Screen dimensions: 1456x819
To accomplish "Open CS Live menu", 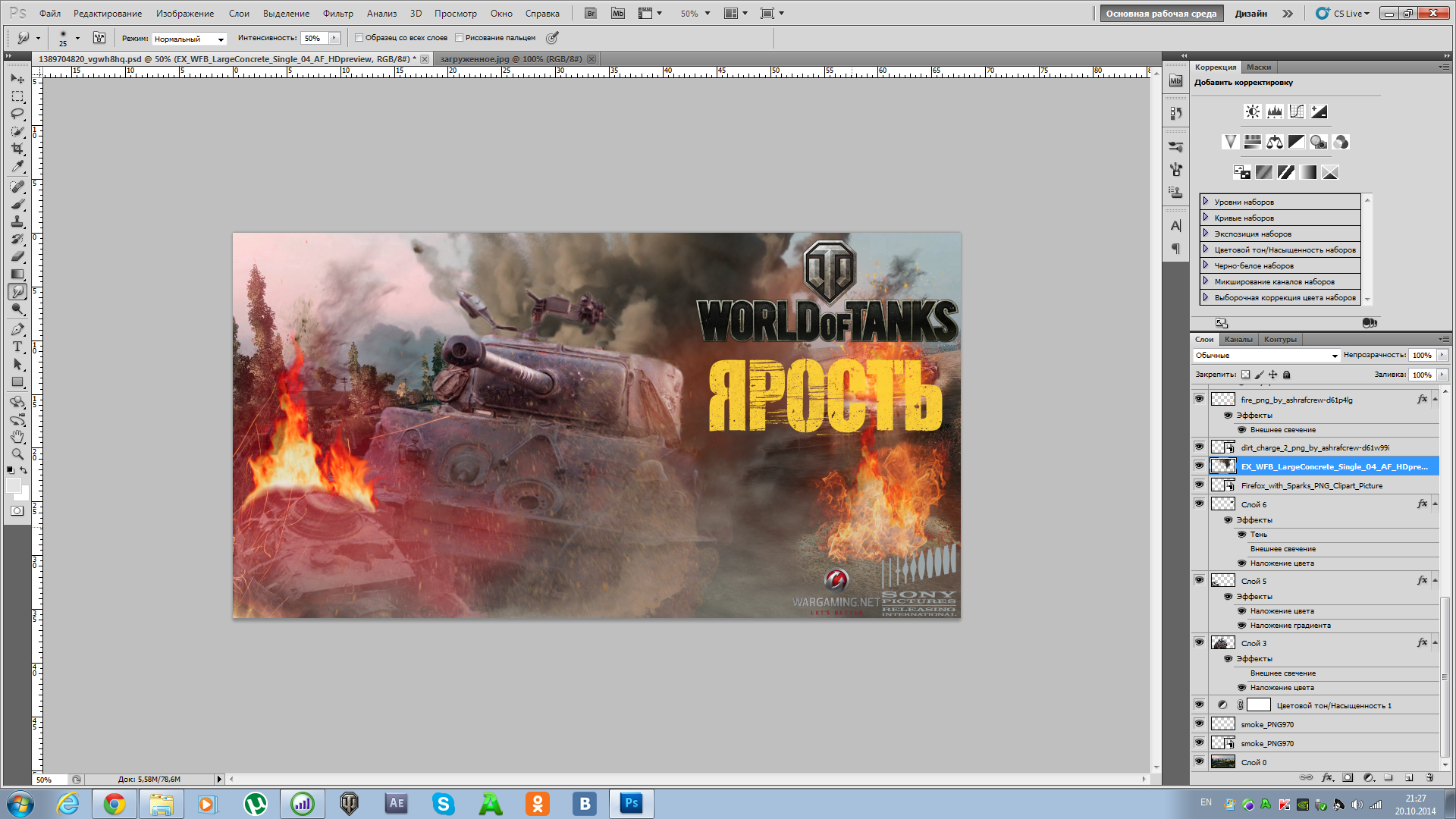I will [1343, 14].
